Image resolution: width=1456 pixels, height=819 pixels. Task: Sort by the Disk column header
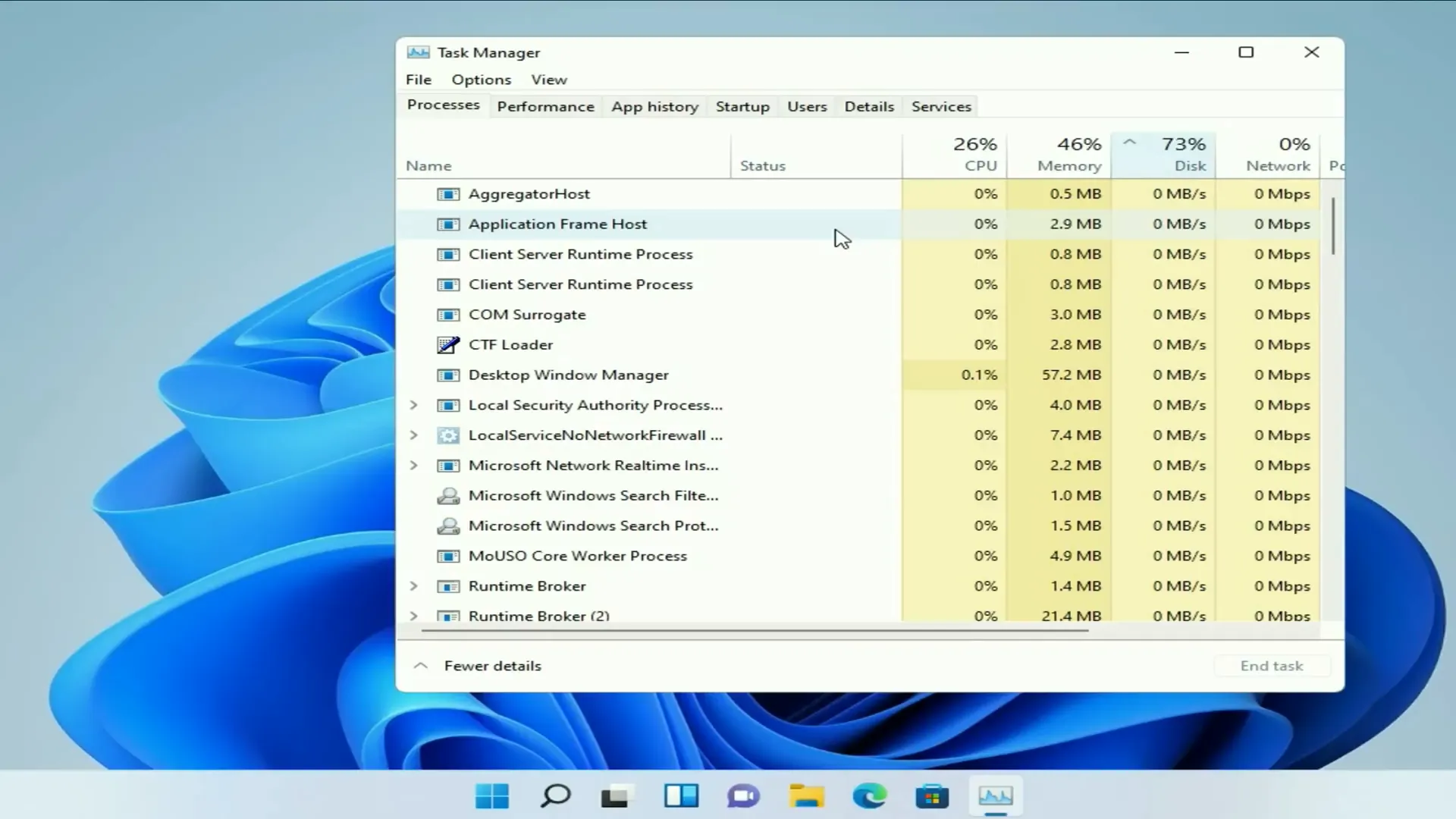1164,155
